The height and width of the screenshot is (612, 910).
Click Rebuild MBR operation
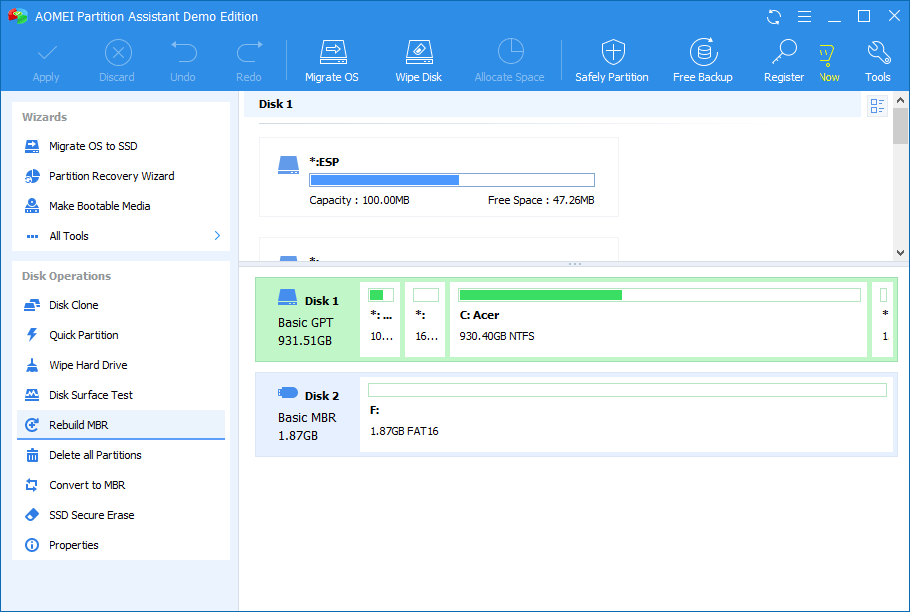coord(121,425)
